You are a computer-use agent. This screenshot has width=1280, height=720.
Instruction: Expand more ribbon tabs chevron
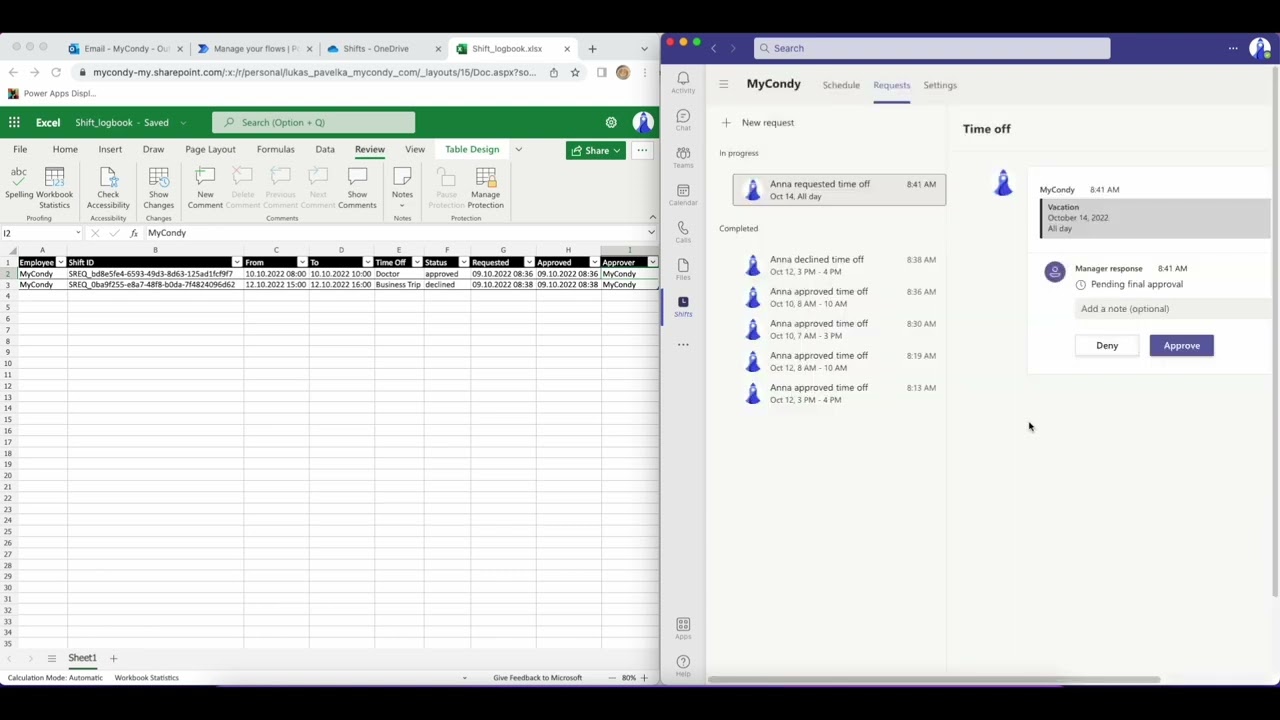pos(518,149)
